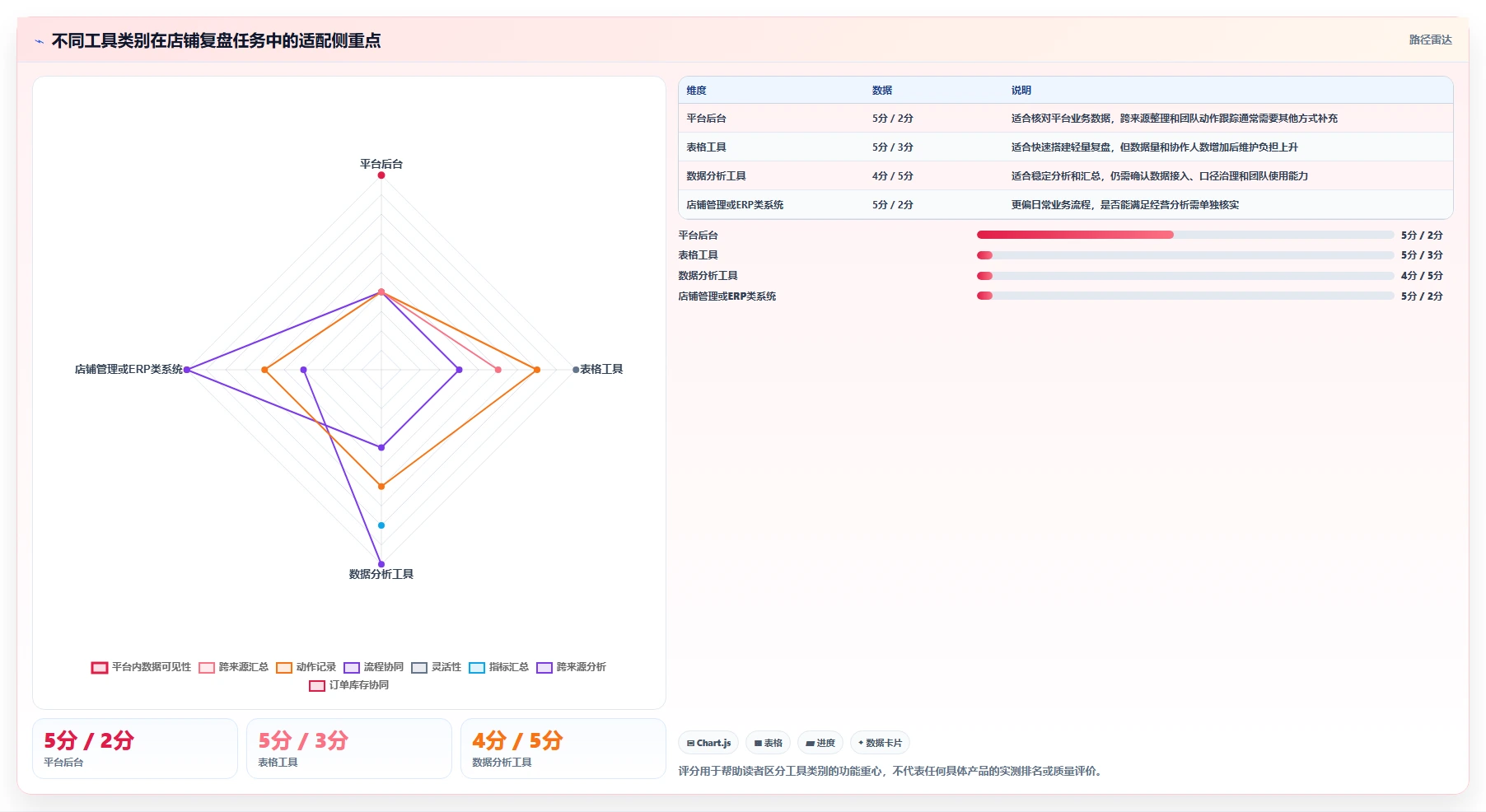This screenshot has height=812, width=1486.
Task: Toggle the 流程协同 legend item
Action: pos(373,667)
